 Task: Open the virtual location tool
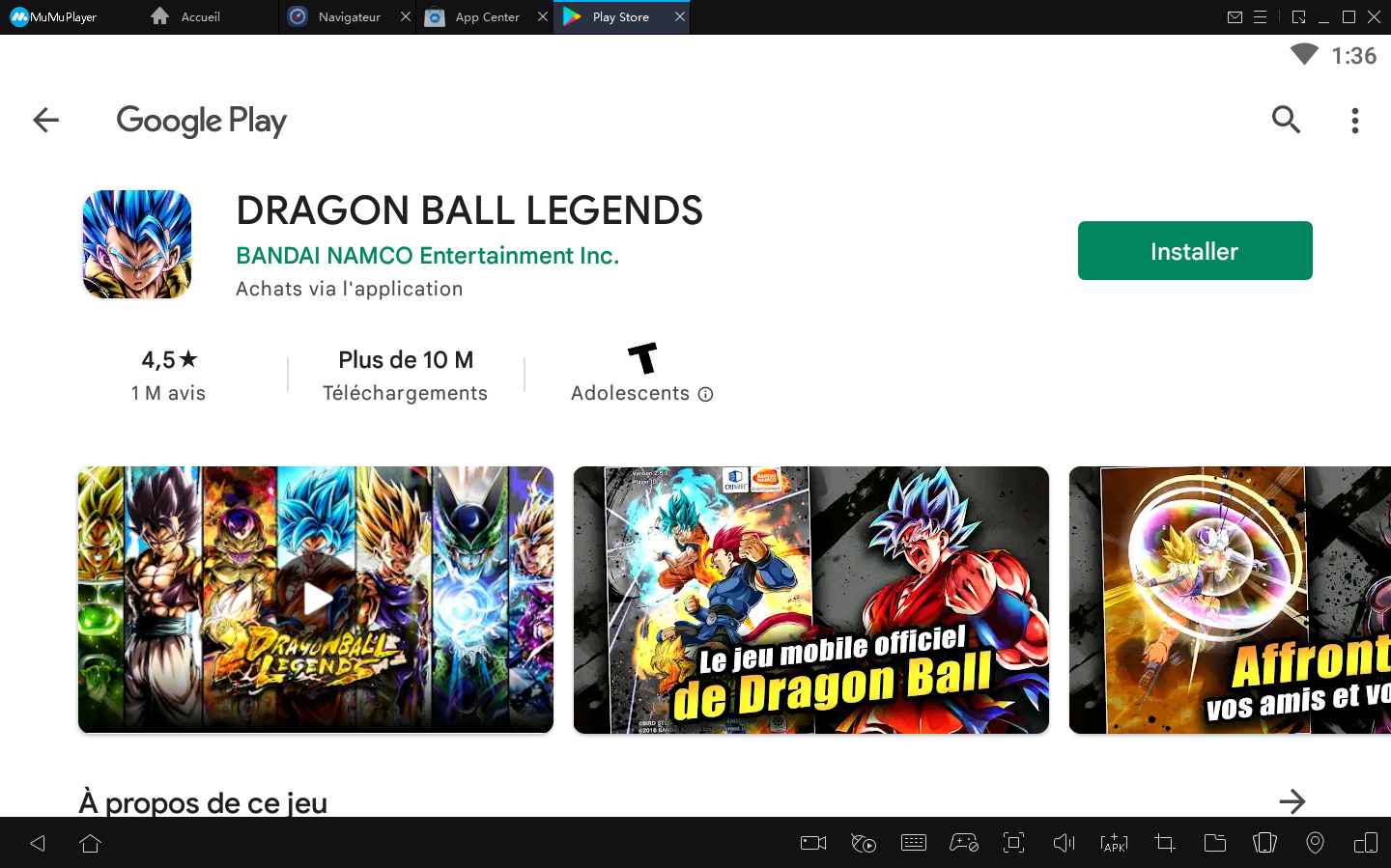tap(1315, 842)
